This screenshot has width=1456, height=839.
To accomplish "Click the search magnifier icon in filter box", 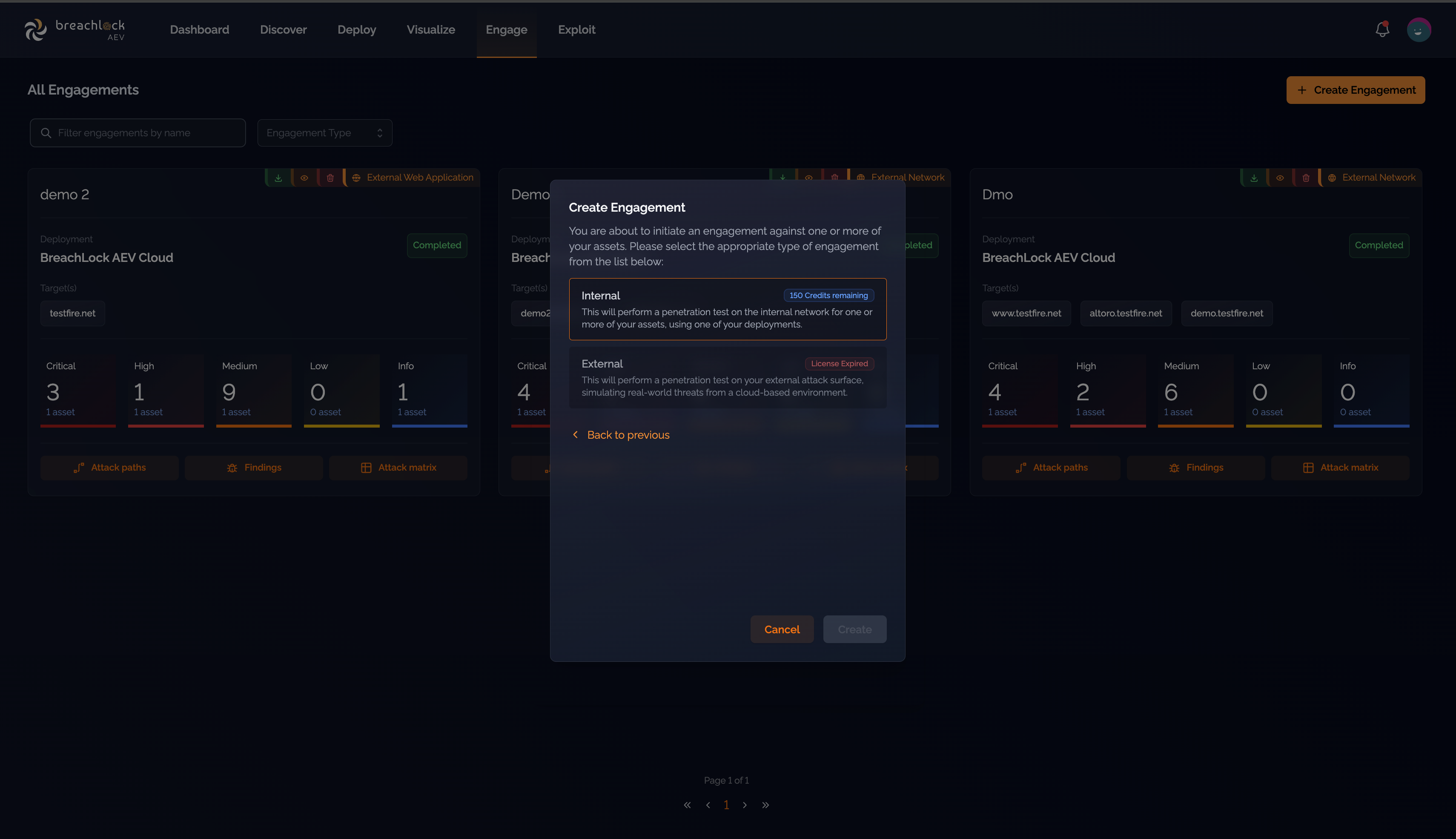I will tap(46, 133).
